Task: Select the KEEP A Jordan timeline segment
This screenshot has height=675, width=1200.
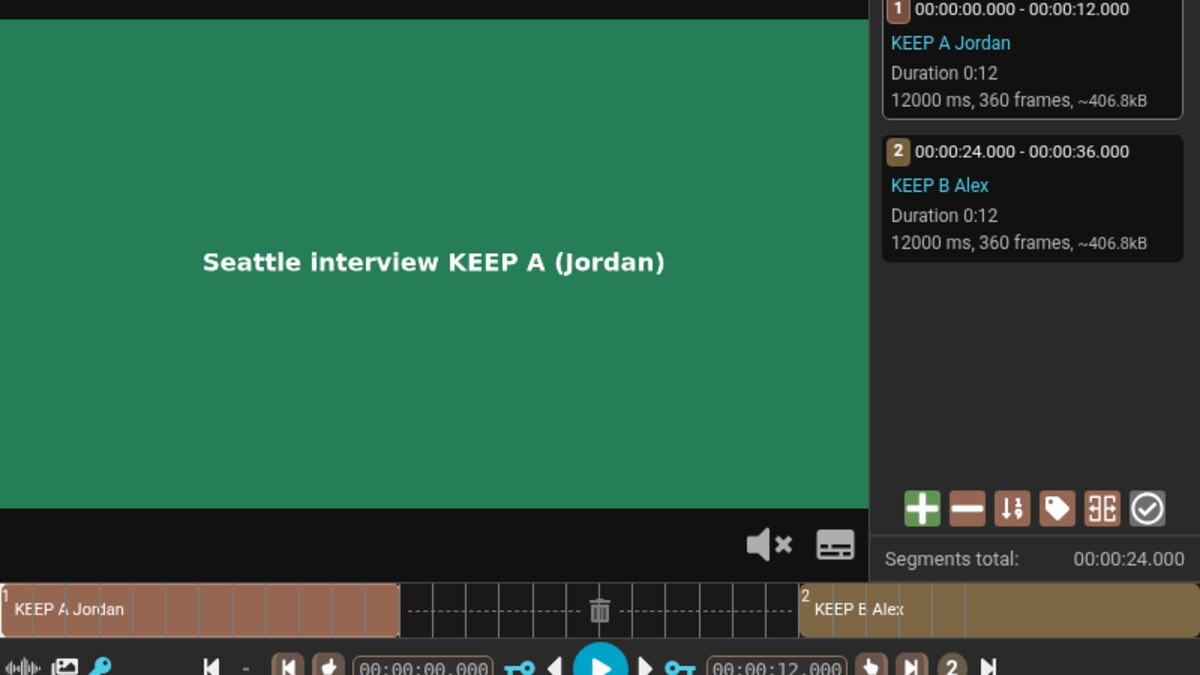Action: [x=200, y=610]
